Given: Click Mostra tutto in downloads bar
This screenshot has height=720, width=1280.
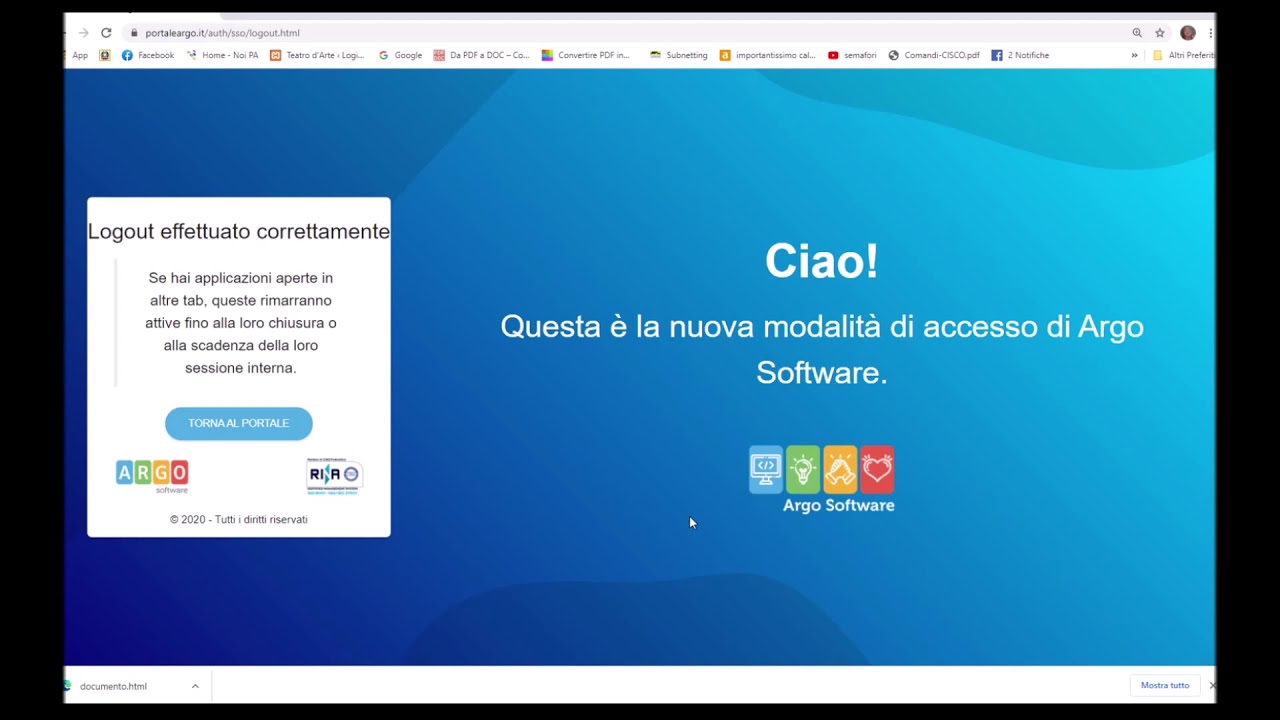Looking at the screenshot, I should coord(1165,686).
